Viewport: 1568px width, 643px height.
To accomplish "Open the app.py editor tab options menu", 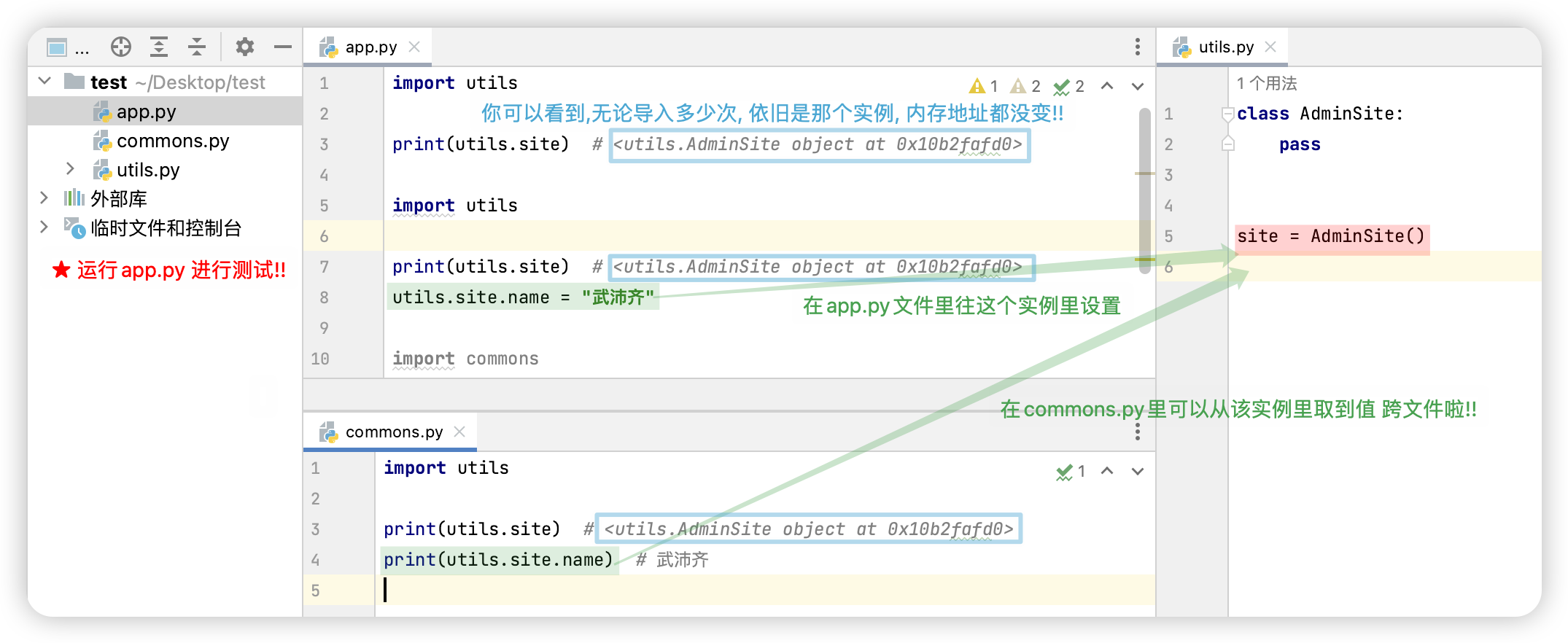I will point(1137,47).
